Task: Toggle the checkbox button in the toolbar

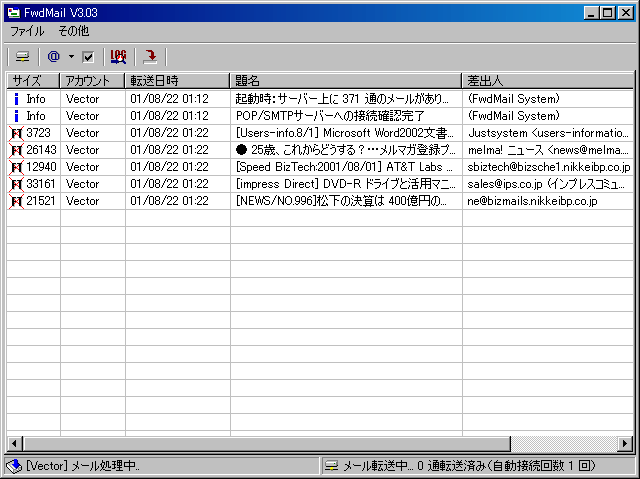Action: (88, 57)
